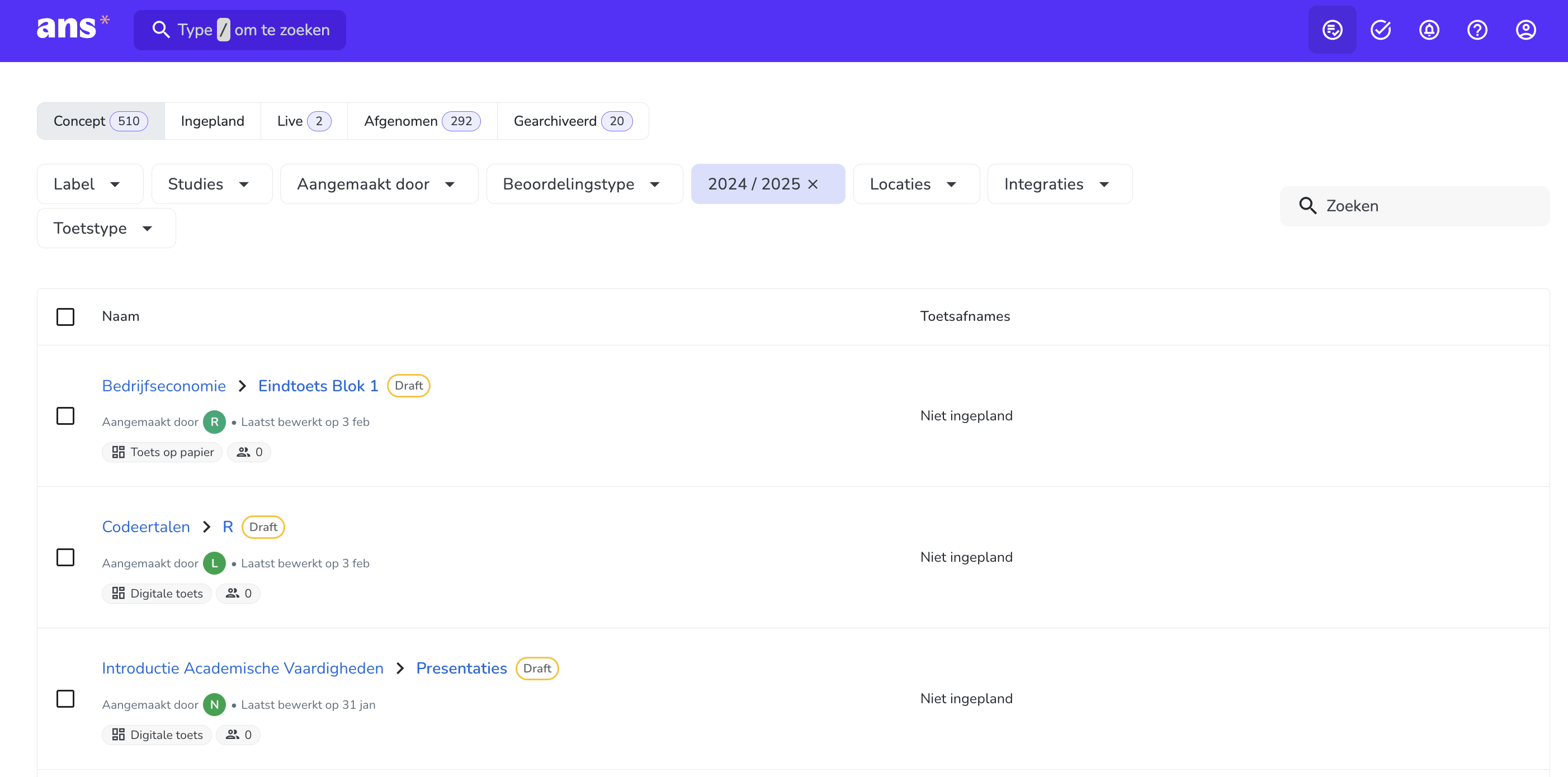
Task: Open the notifications bell icon
Action: [1429, 30]
